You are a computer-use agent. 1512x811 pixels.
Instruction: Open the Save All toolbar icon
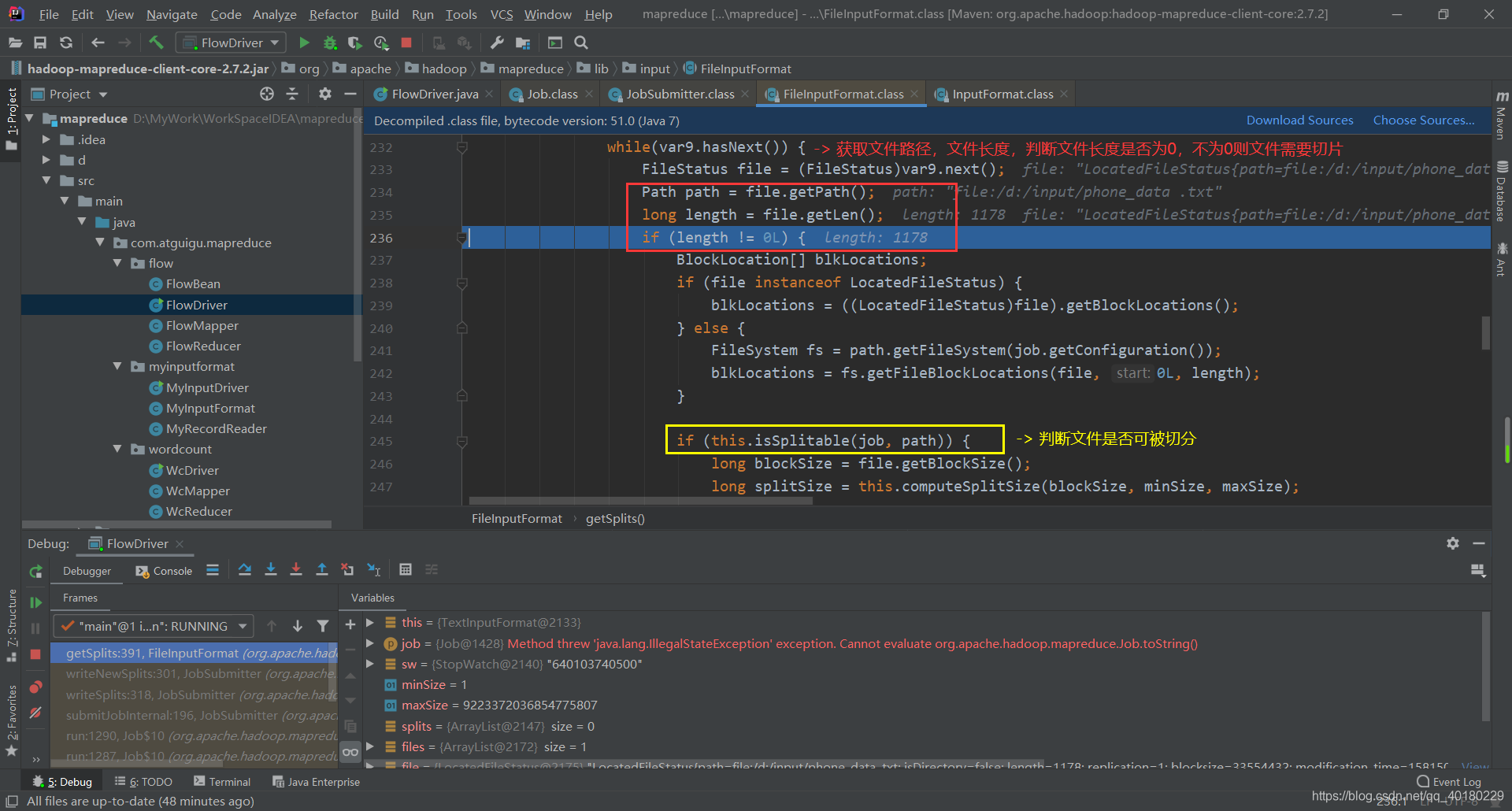pyautogui.click(x=40, y=43)
